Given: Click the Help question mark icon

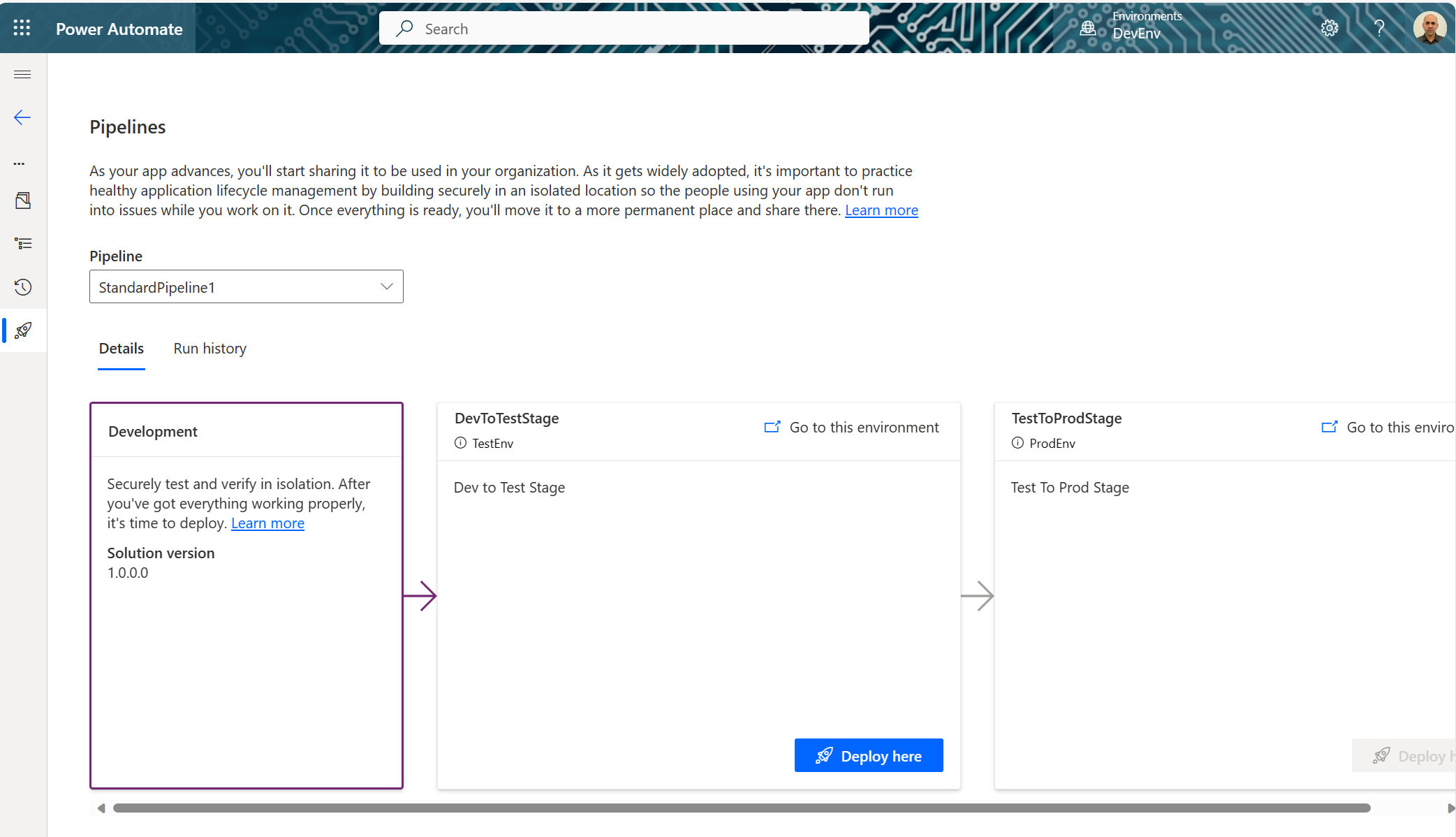Looking at the screenshot, I should (1379, 28).
